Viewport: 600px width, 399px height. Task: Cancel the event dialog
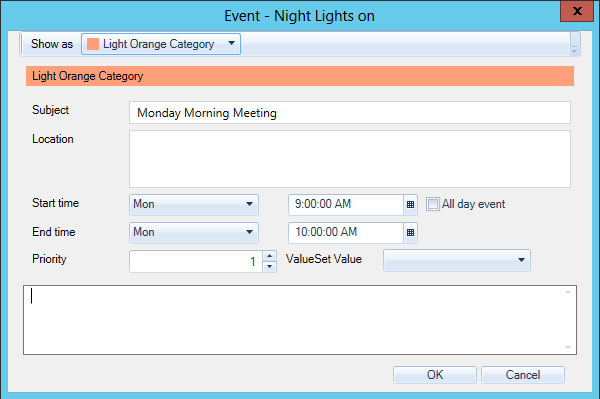coord(523,375)
